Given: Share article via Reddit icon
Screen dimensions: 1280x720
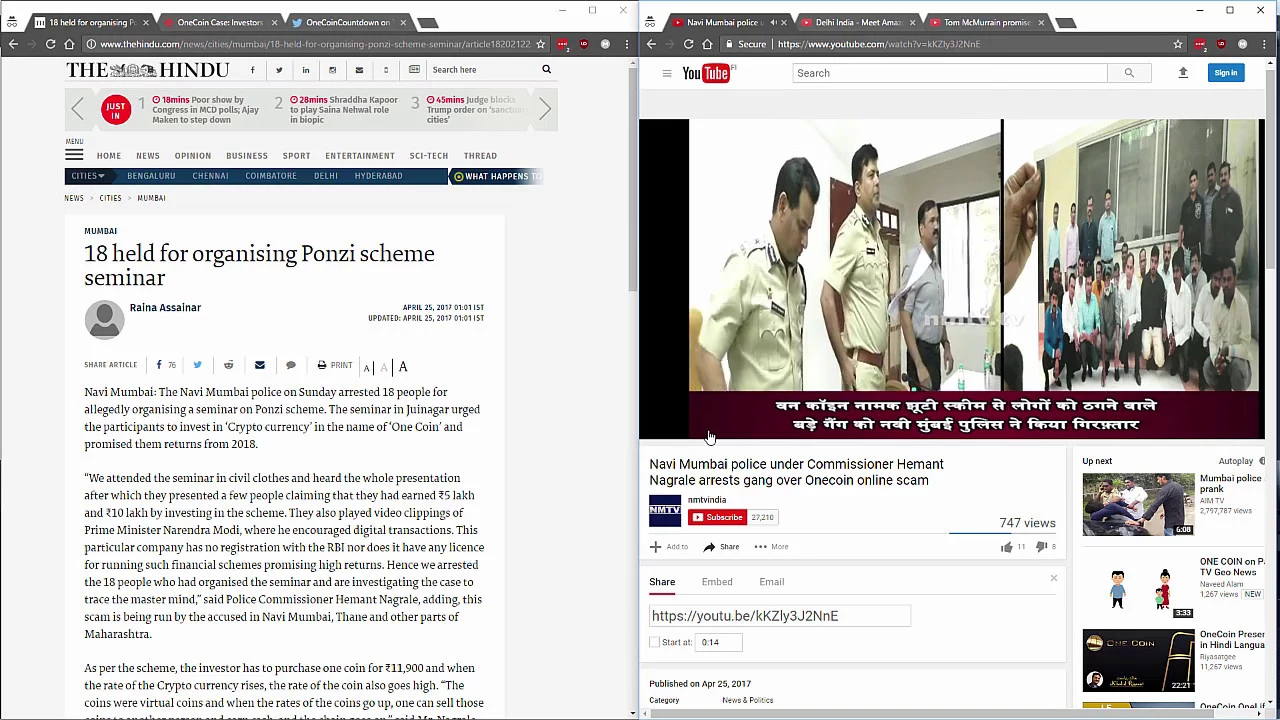Looking at the screenshot, I should (x=228, y=365).
